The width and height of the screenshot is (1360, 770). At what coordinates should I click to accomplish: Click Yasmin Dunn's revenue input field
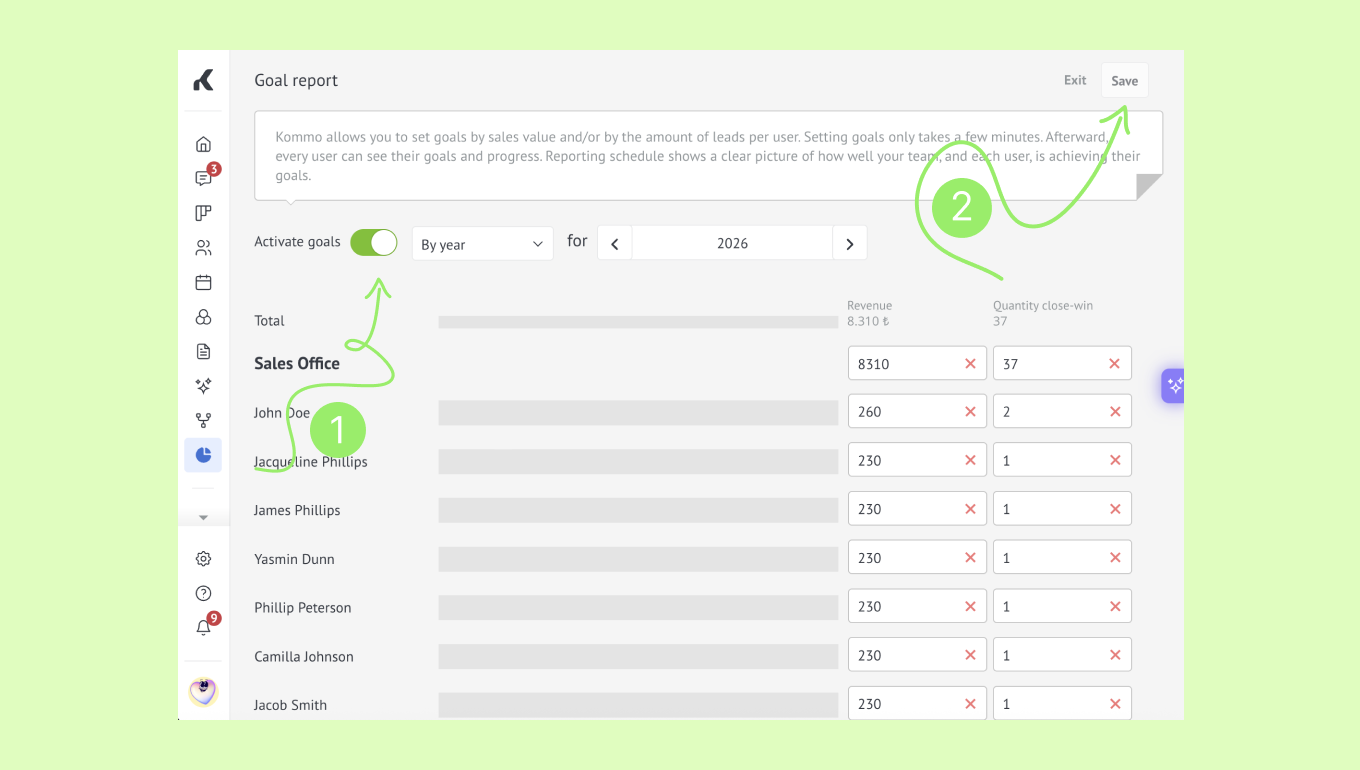917,558
